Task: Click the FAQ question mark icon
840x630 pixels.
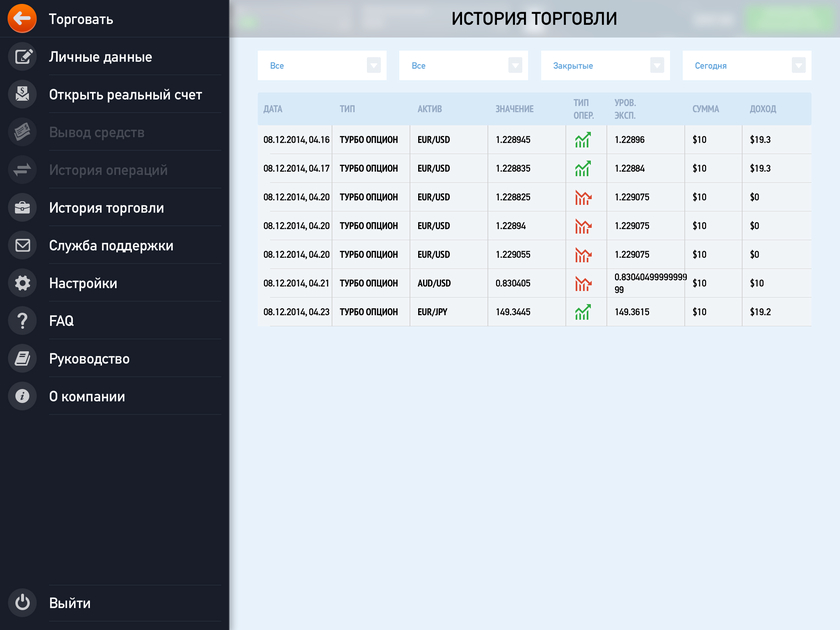Action: 22,321
